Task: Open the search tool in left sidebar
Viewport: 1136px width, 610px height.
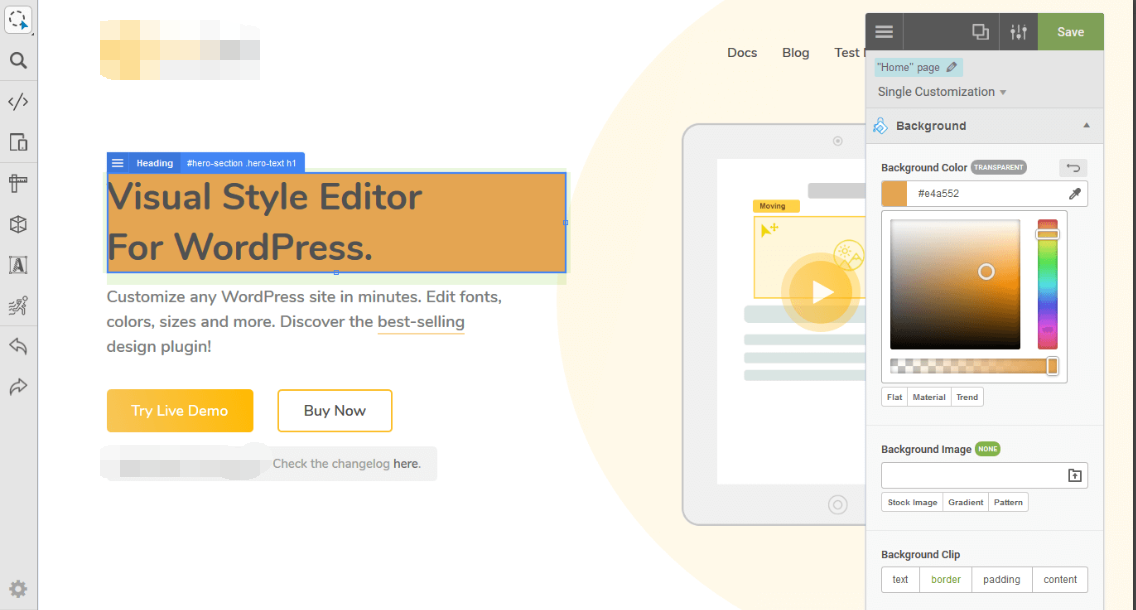Action: [18, 61]
